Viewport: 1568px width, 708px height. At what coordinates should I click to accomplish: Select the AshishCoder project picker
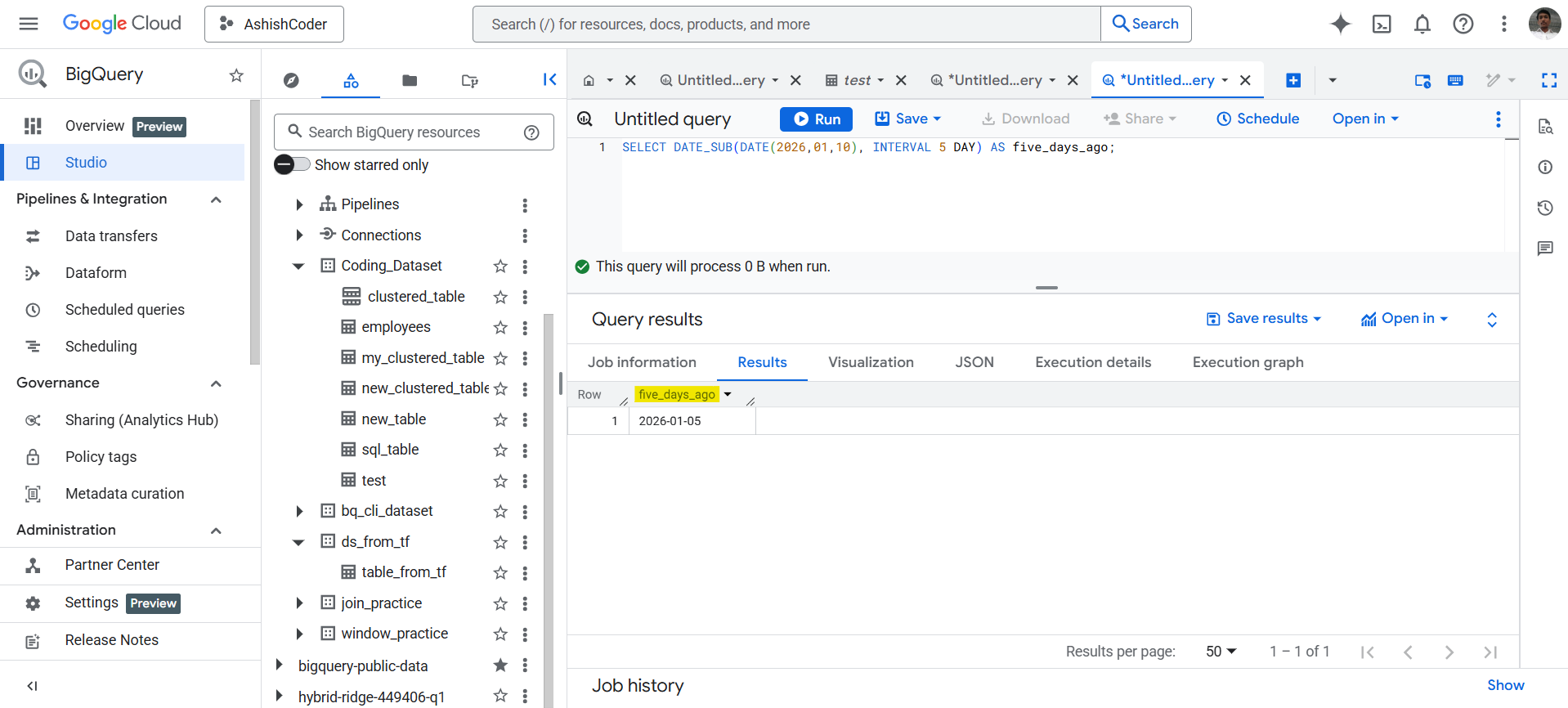274,24
